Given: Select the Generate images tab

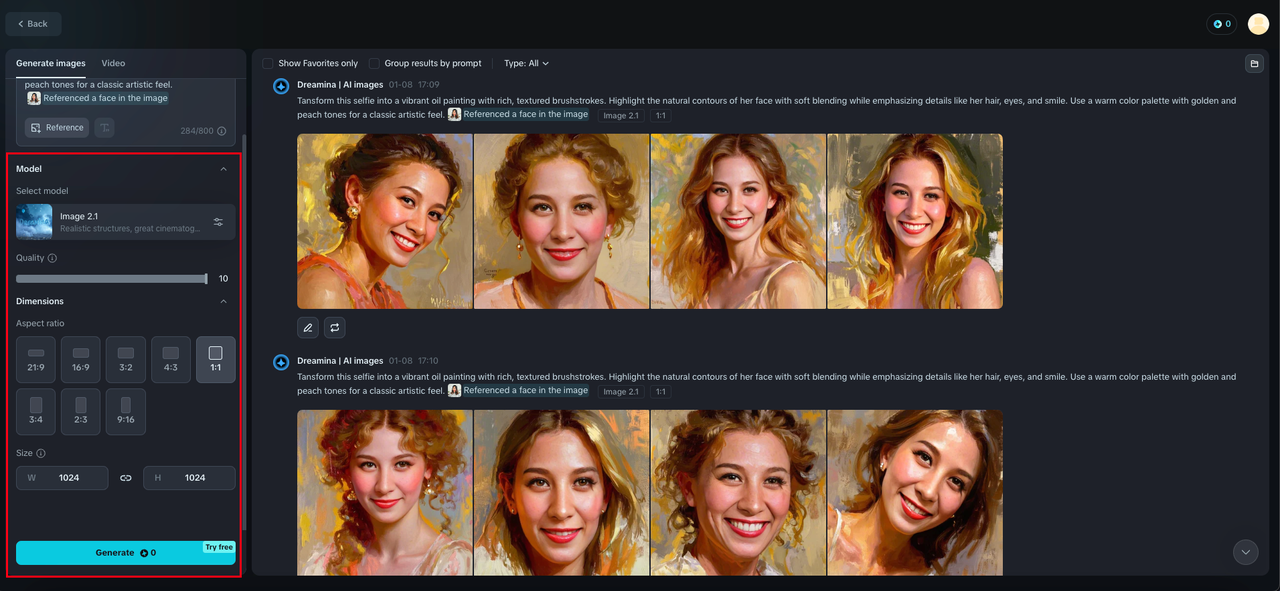Looking at the screenshot, I should (51, 63).
